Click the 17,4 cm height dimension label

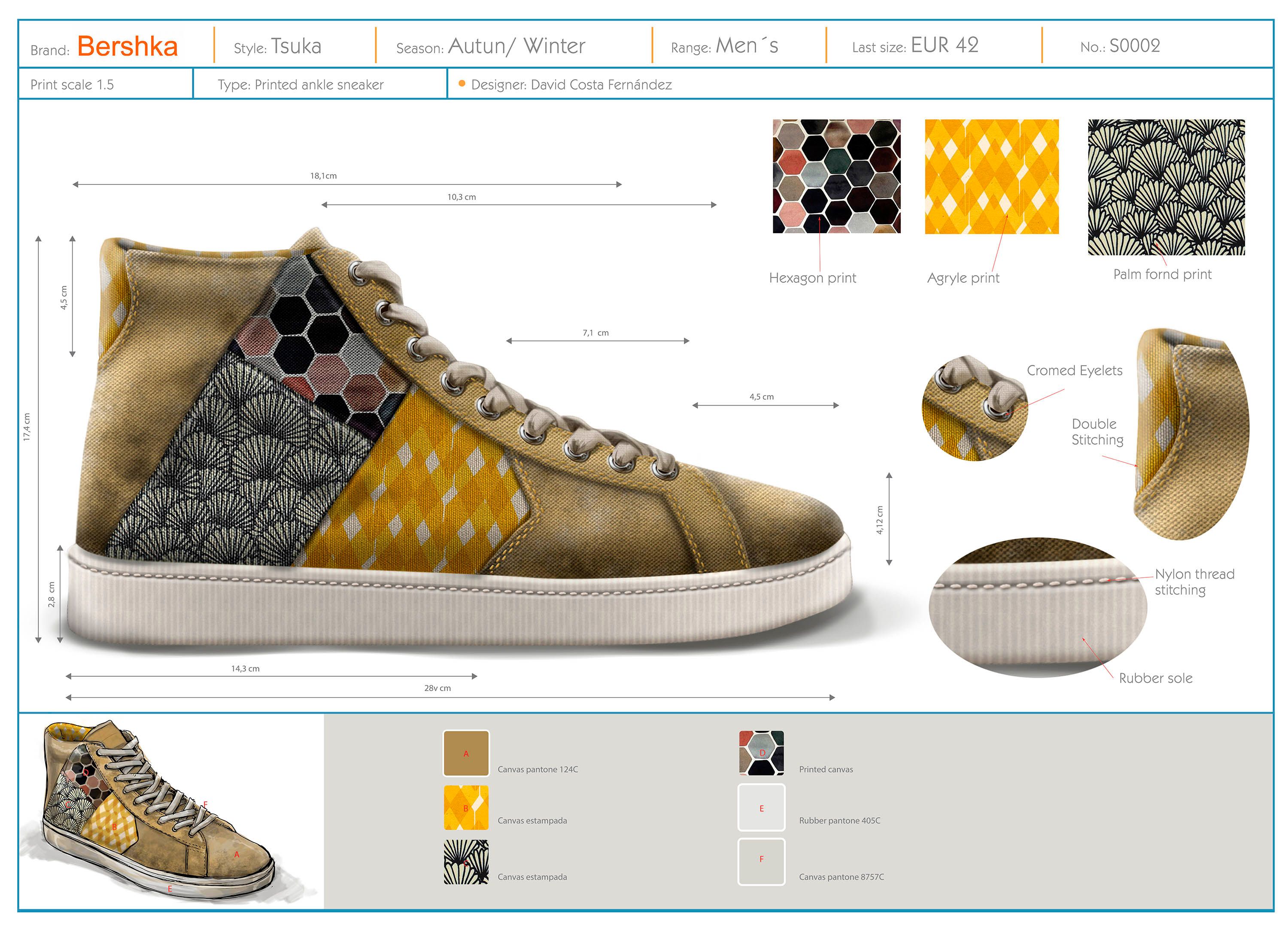point(27,427)
